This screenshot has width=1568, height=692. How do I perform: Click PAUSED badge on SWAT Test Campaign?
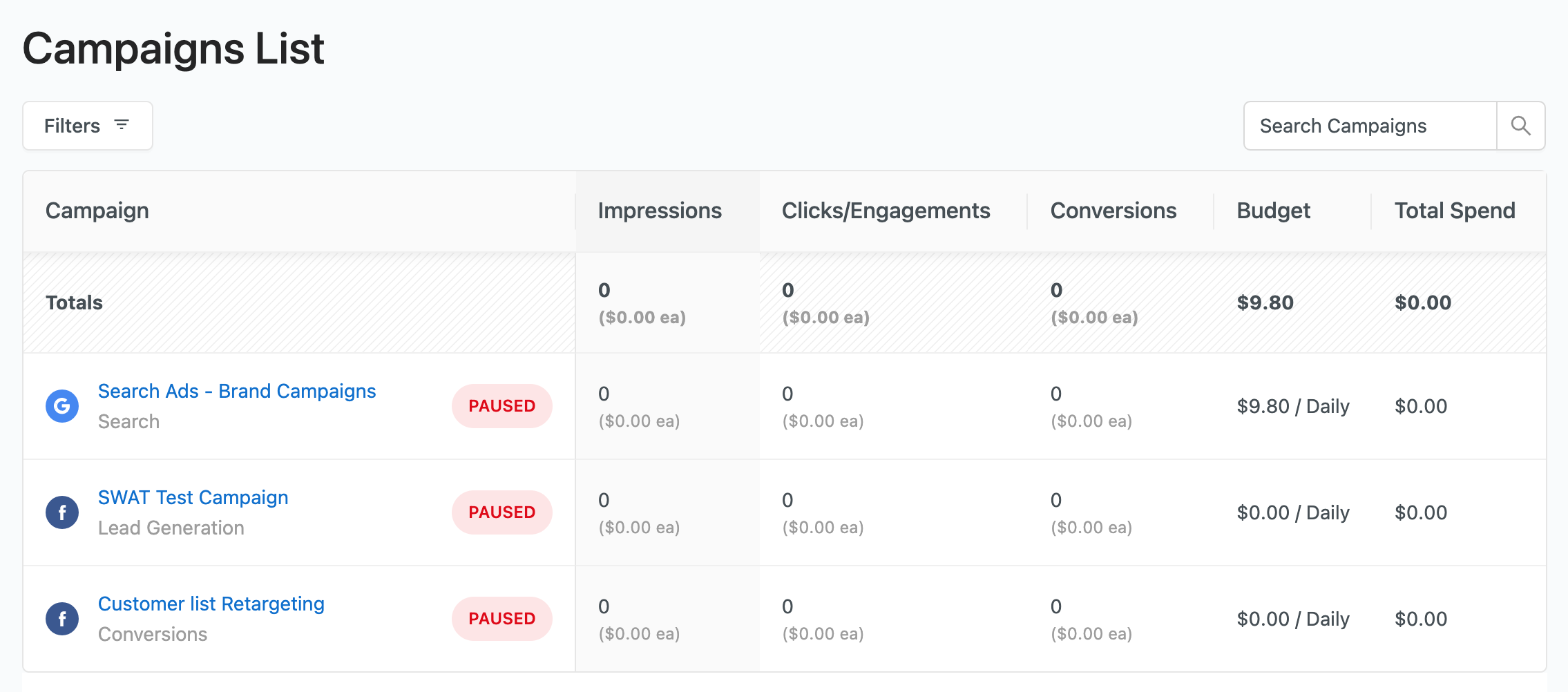point(501,512)
